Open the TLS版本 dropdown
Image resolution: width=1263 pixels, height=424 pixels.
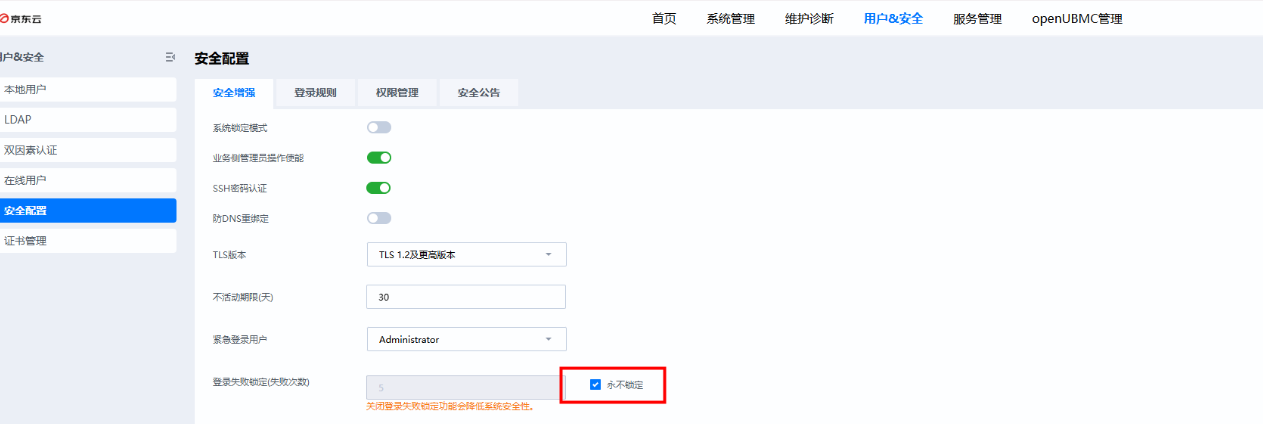click(466, 255)
